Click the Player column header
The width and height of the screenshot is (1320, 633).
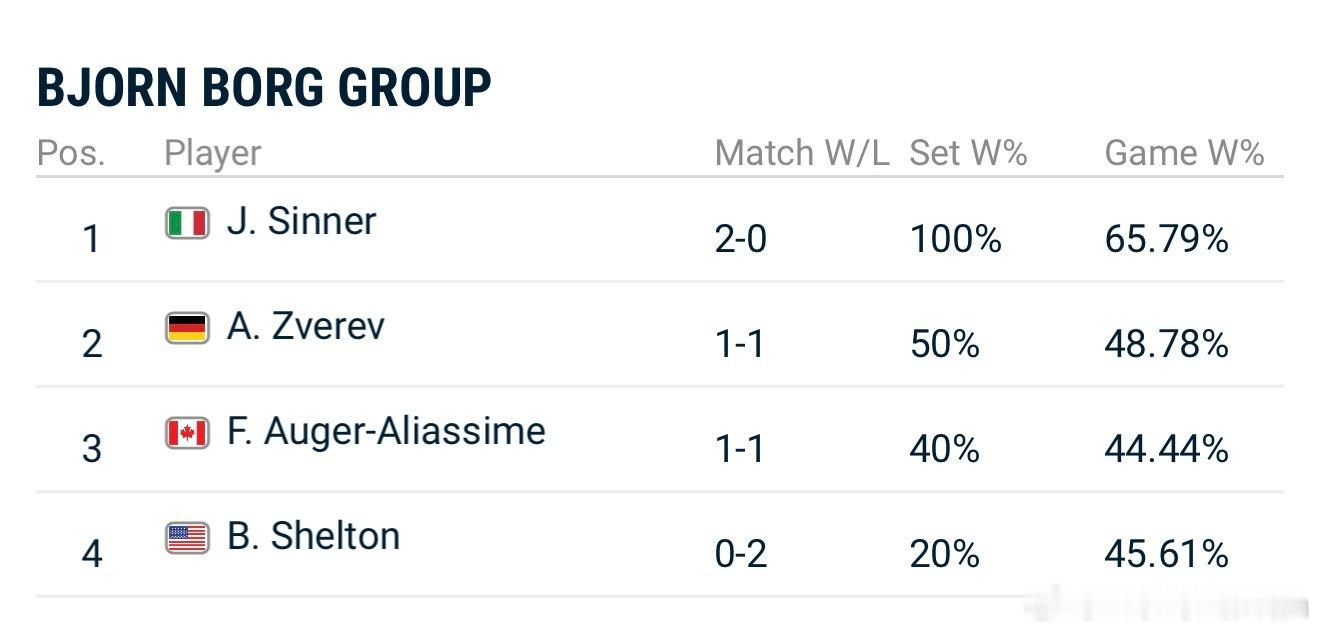pos(212,153)
